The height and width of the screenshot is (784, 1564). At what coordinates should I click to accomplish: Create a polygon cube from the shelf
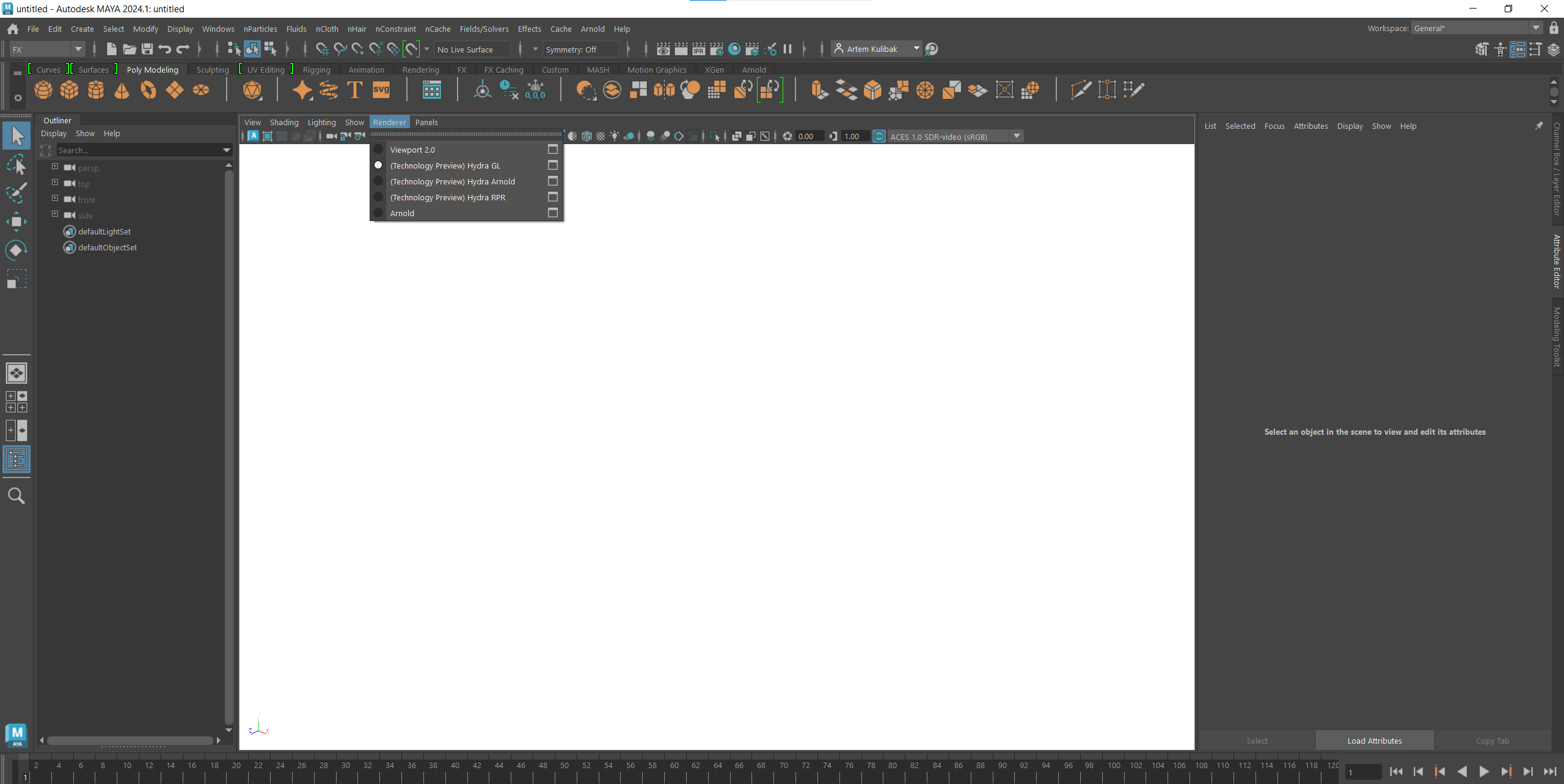[69, 90]
